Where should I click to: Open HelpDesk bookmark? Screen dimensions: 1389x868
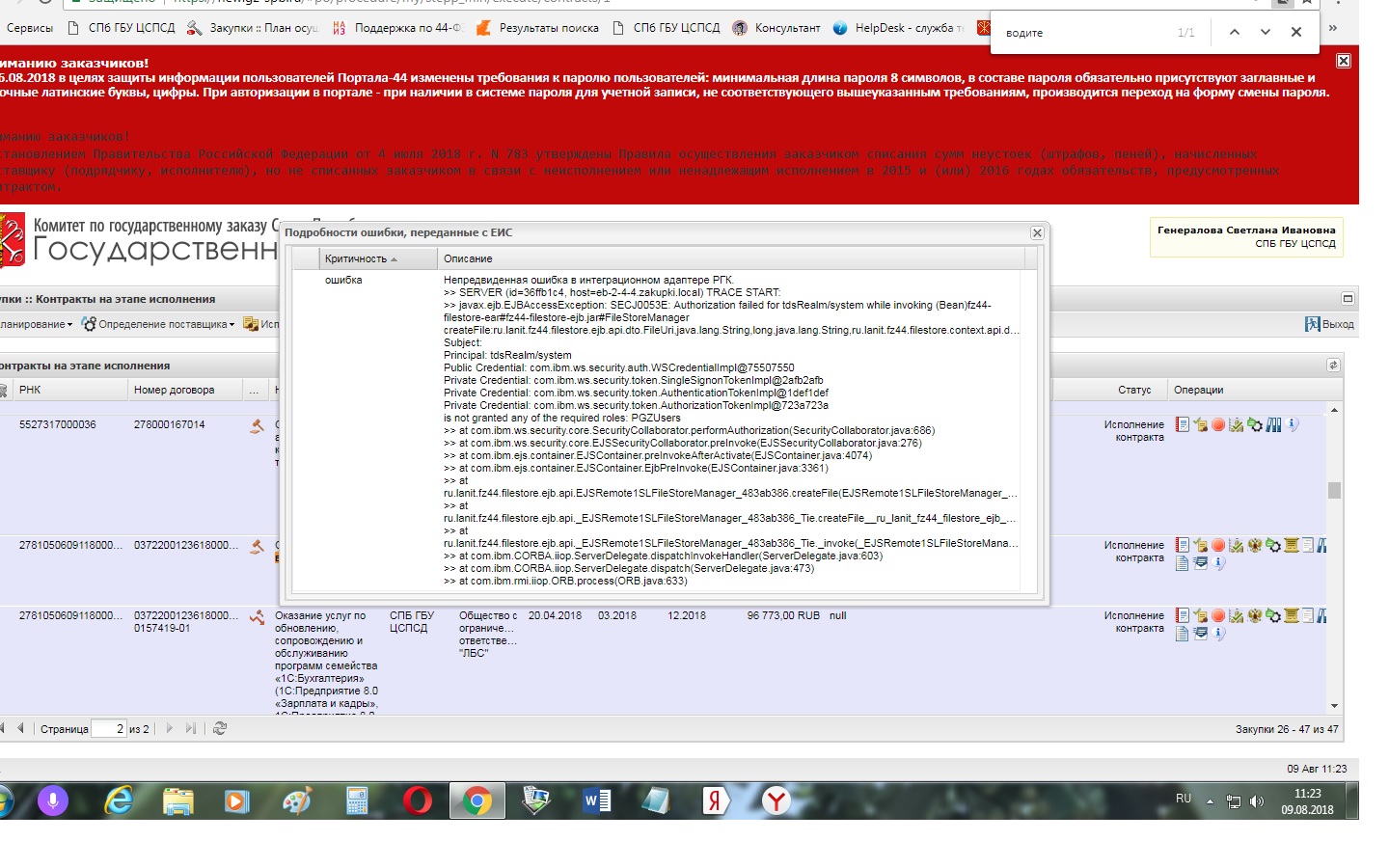point(897,28)
